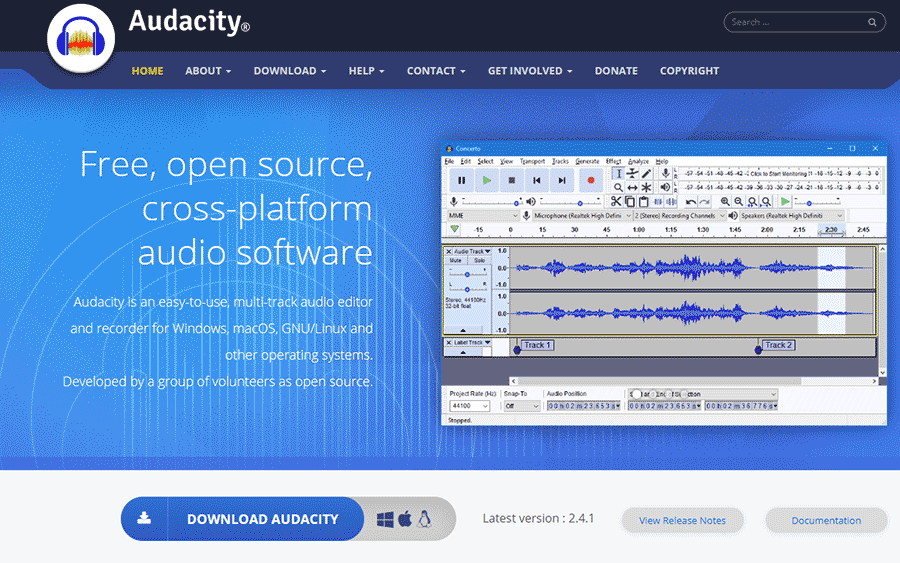Open the COPYRIGHT page

pos(689,71)
